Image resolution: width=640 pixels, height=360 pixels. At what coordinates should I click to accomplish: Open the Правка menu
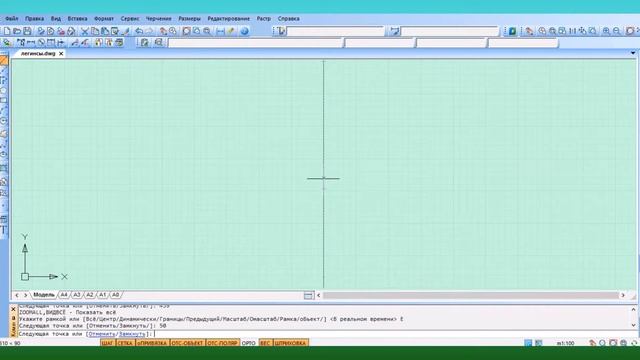34,19
